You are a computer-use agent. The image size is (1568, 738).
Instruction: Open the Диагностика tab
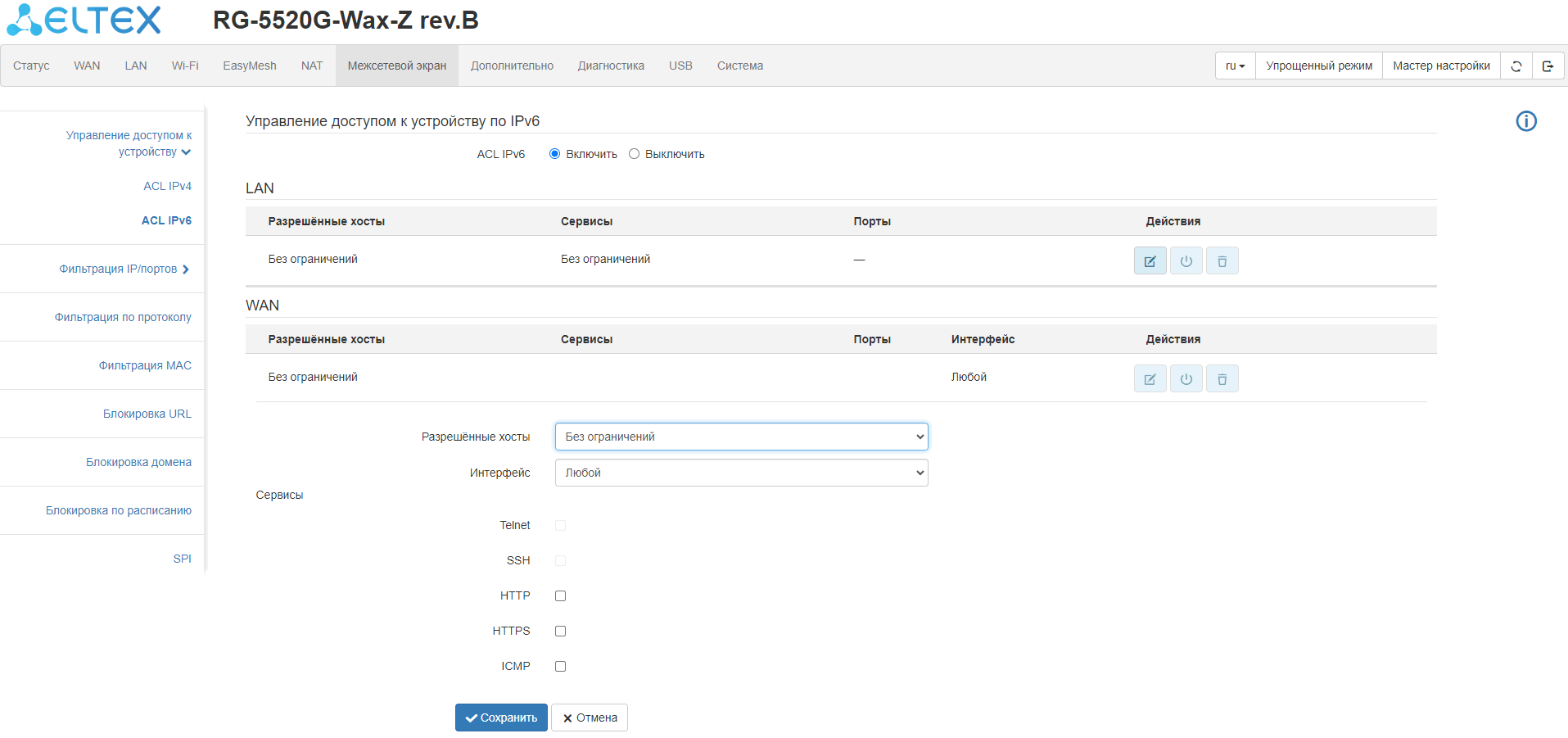[611, 66]
